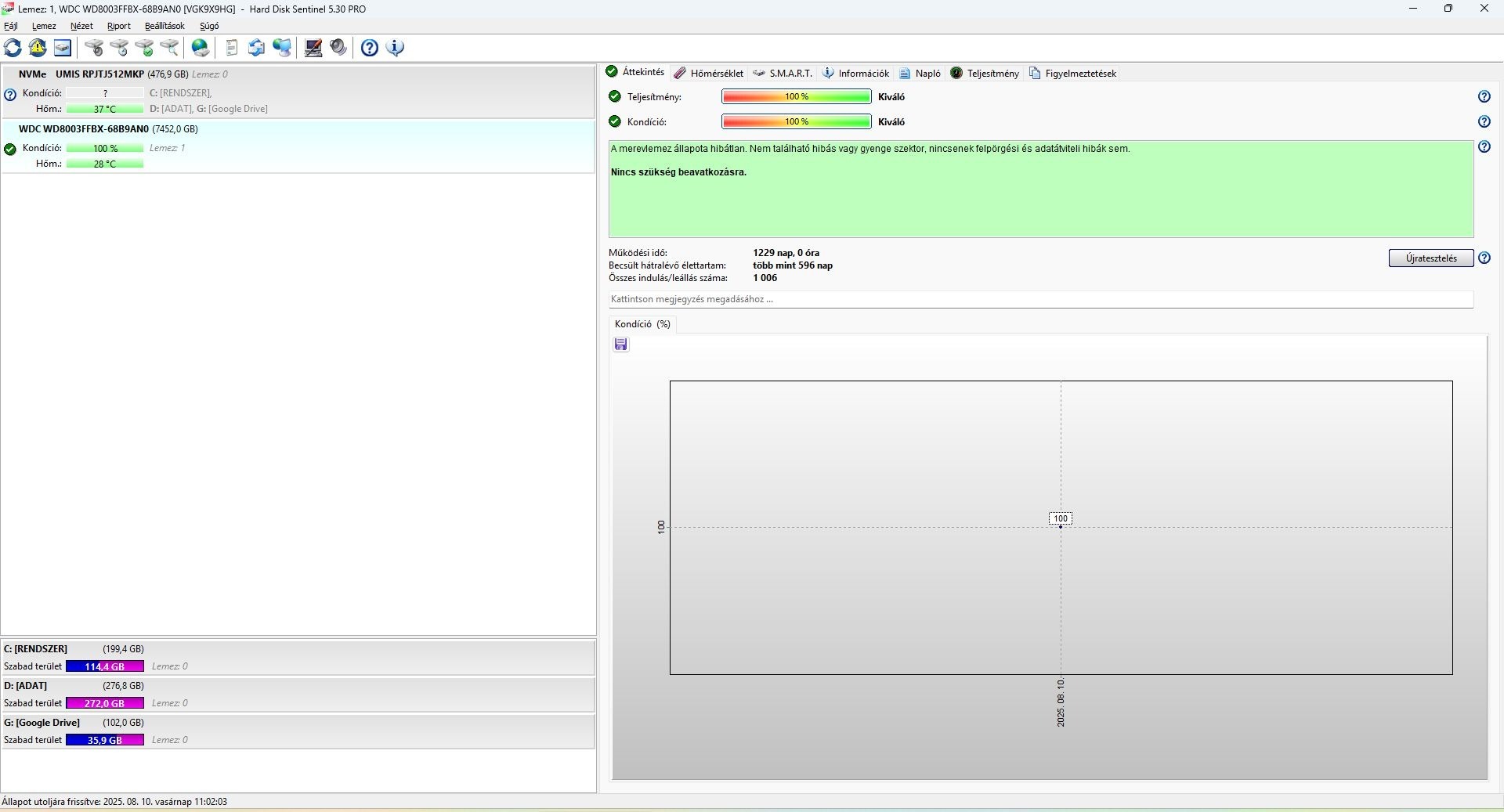1504x812 pixels.
Task: Click the 100 data point on the chart
Action: pyautogui.click(x=1061, y=527)
